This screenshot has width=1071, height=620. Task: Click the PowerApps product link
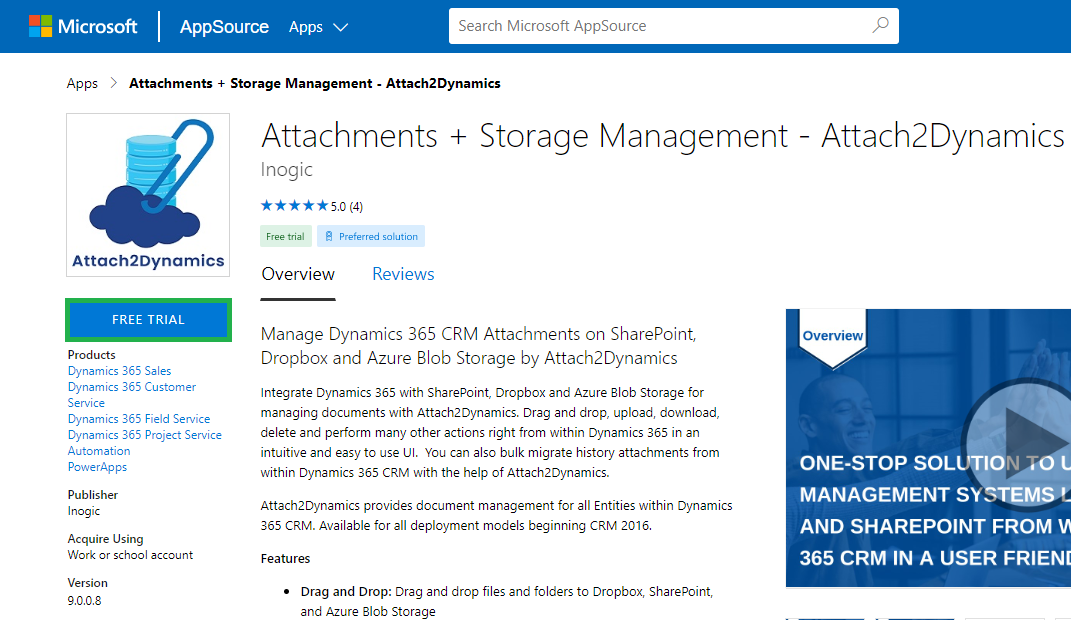(97, 466)
